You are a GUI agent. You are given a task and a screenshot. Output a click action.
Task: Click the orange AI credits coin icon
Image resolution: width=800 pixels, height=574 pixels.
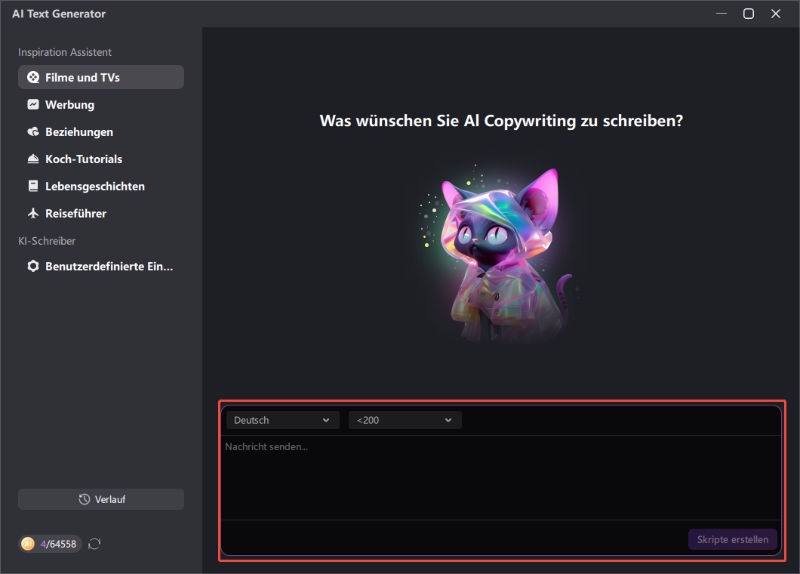[28, 544]
